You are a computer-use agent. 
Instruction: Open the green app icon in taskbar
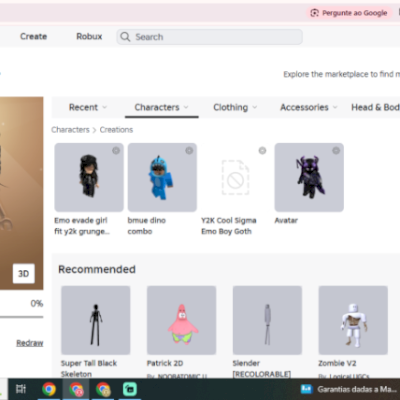coord(130,389)
